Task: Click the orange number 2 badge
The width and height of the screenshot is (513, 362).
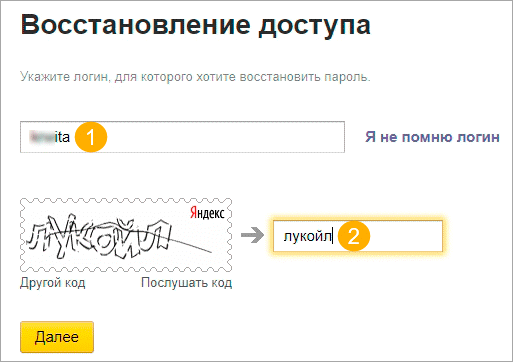Action: click(x=354, y=236)
